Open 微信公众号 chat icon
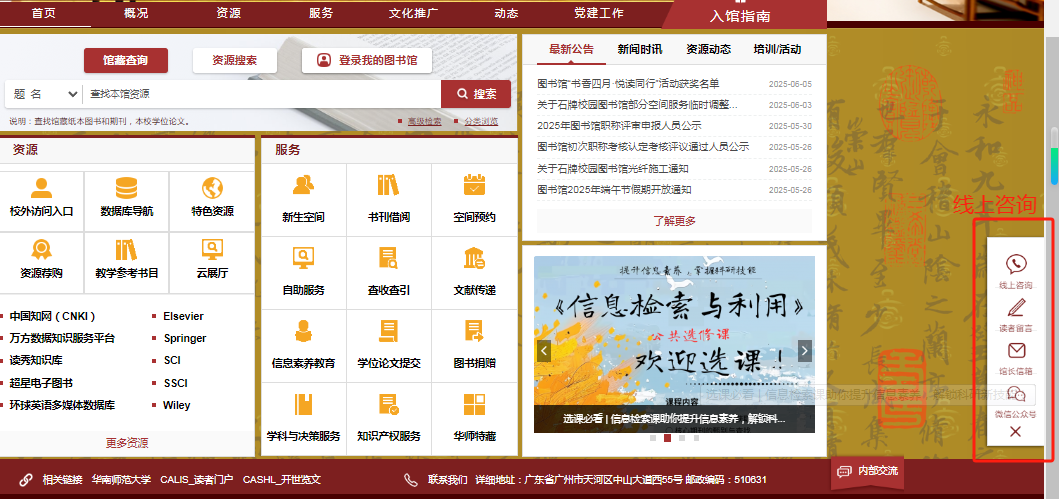This screenshot has width=1059, height=499. 1015,393
